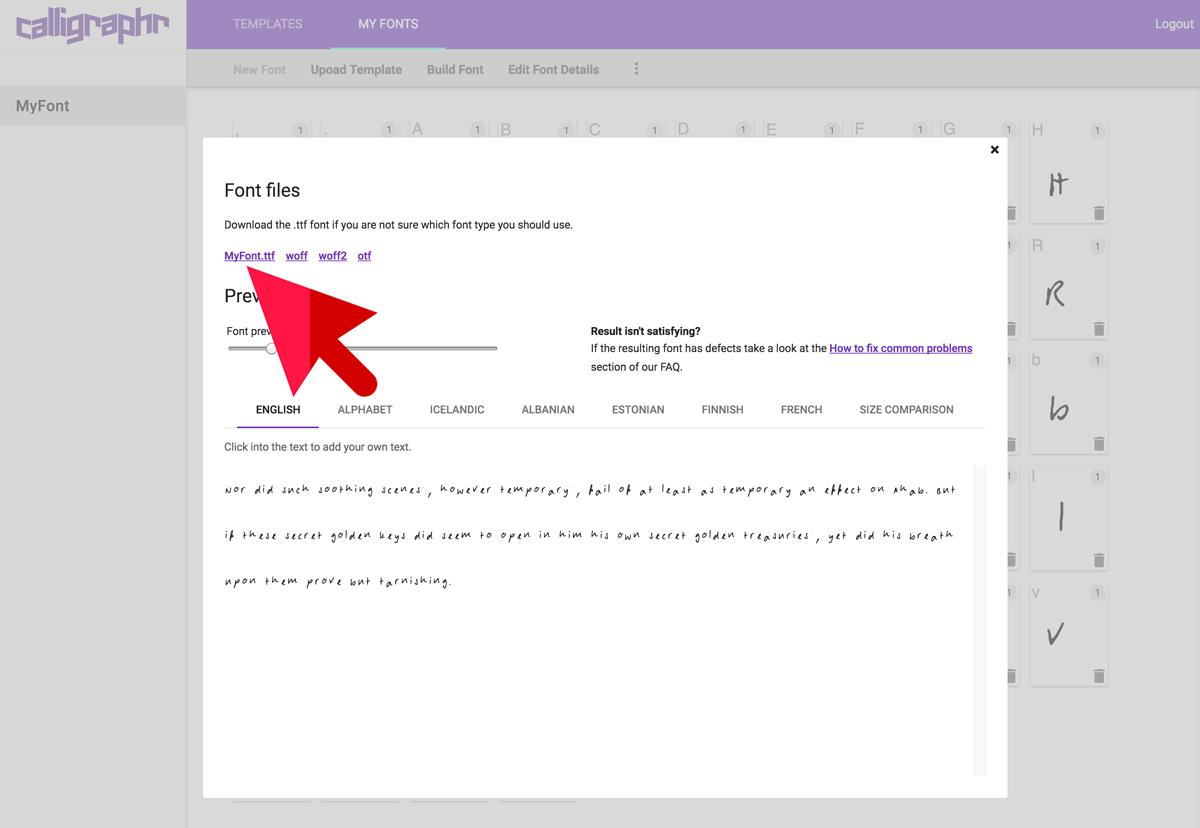Switch to the ALPHABET preview tab
The image size is (1200, 828).
tap(365, 410)
